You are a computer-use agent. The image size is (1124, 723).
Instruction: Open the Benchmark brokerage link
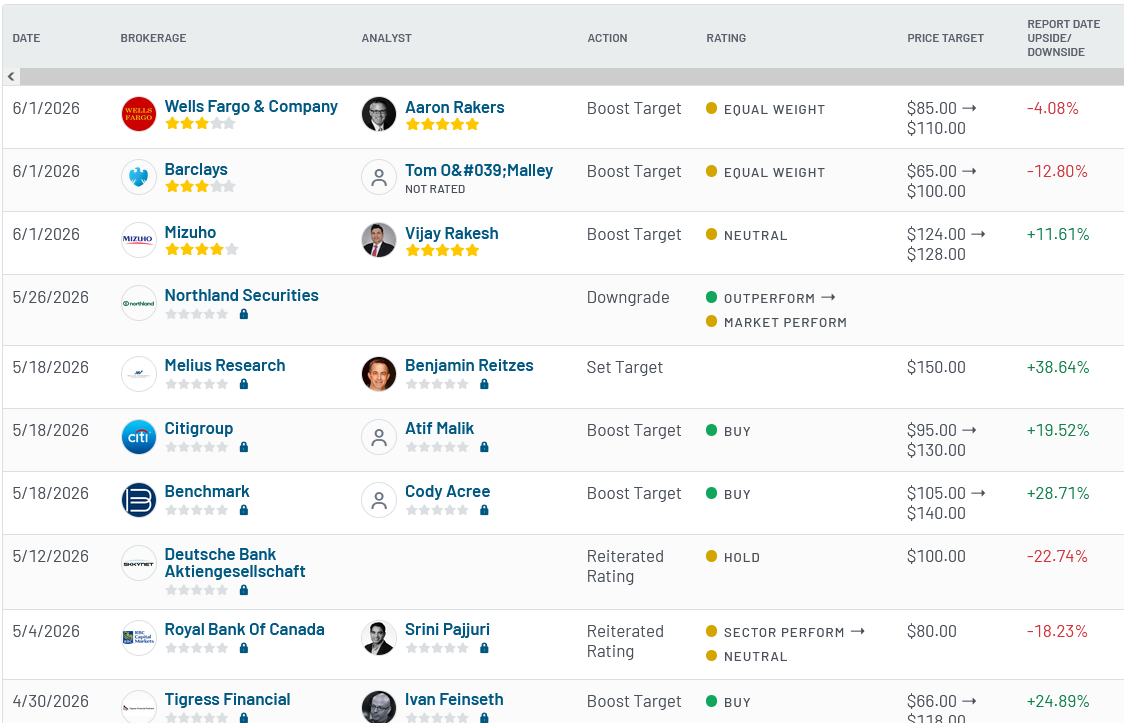click(x=207, y=492)
